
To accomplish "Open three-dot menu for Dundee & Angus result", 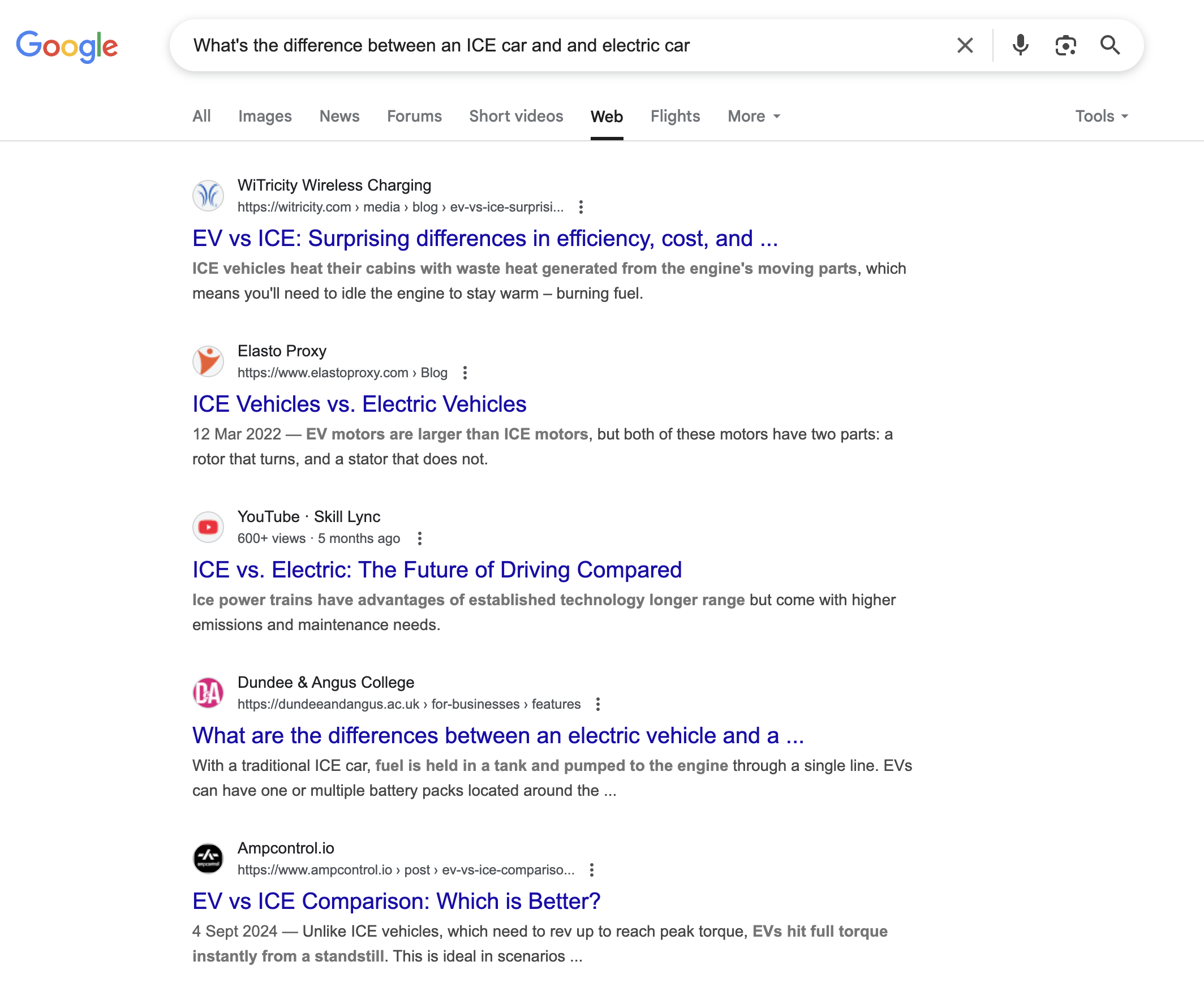I will [598, 704].
